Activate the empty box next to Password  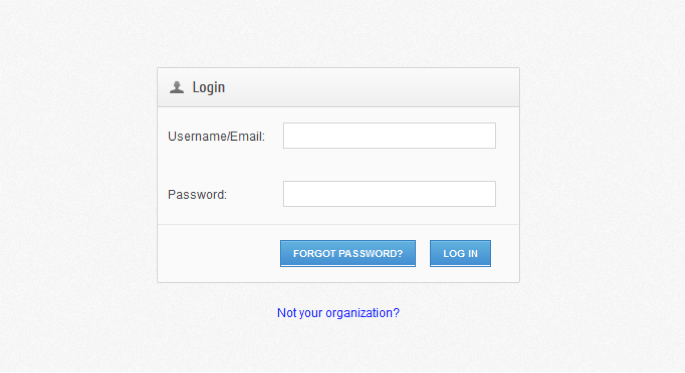pos(389,194)
